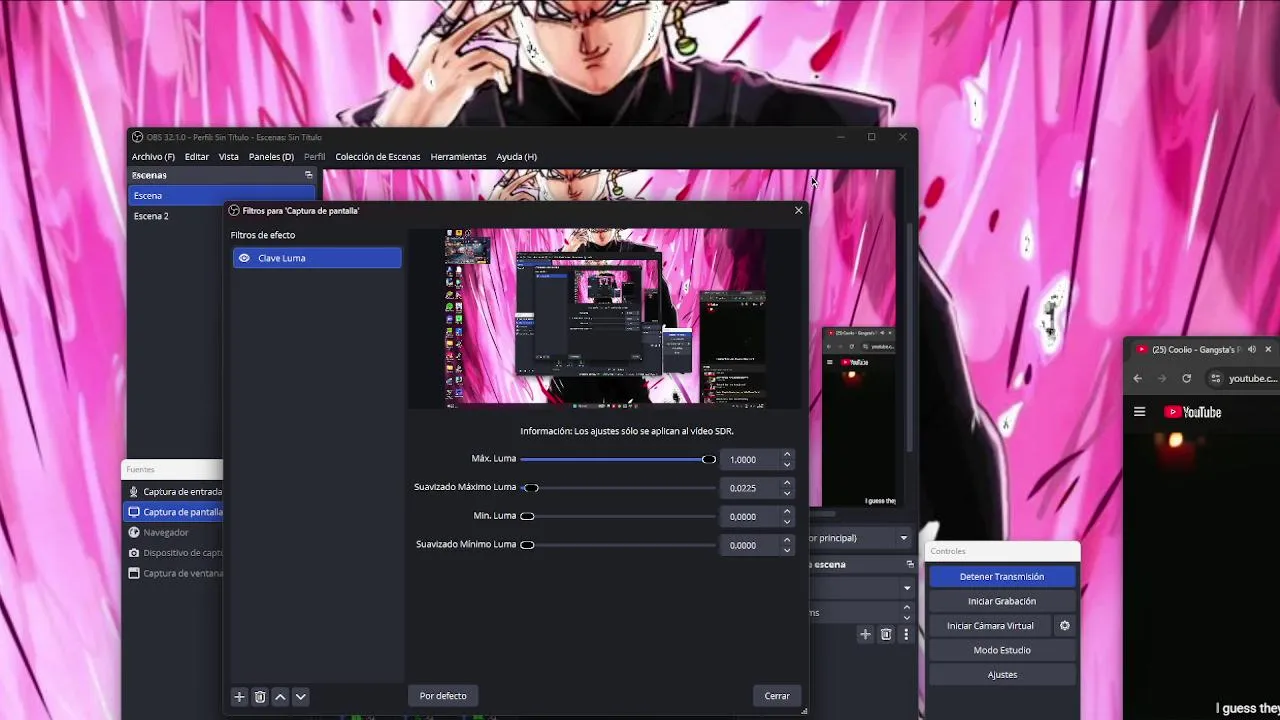Undock the Escenas panel with its float icon

(308, 175)
